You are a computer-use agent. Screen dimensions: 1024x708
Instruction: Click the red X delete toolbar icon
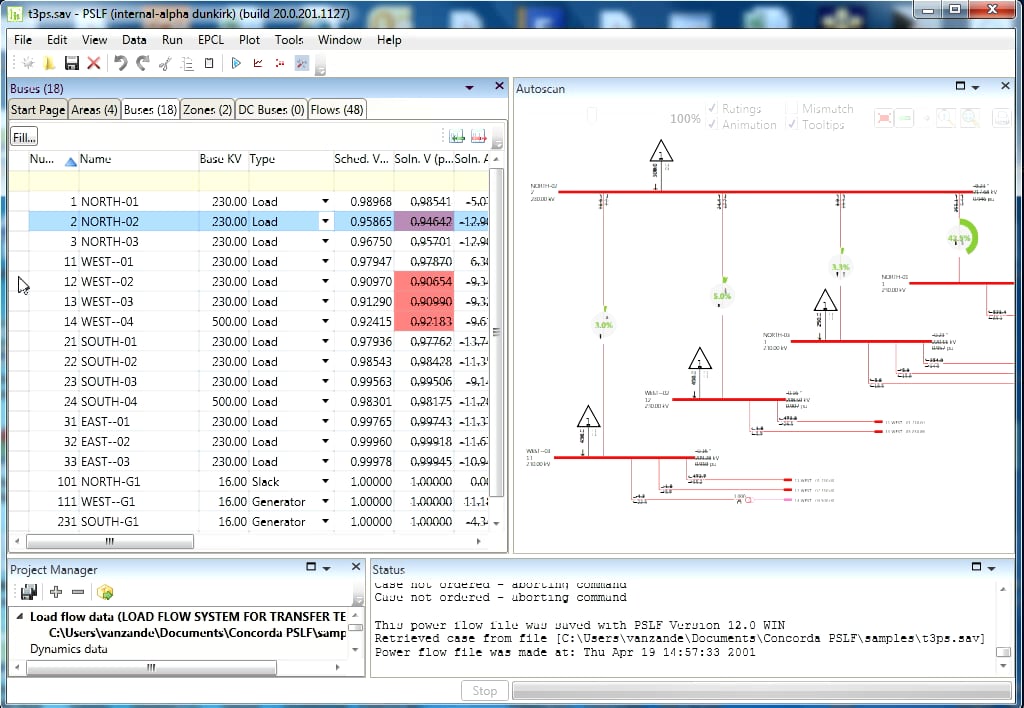(x=93, y=63)
